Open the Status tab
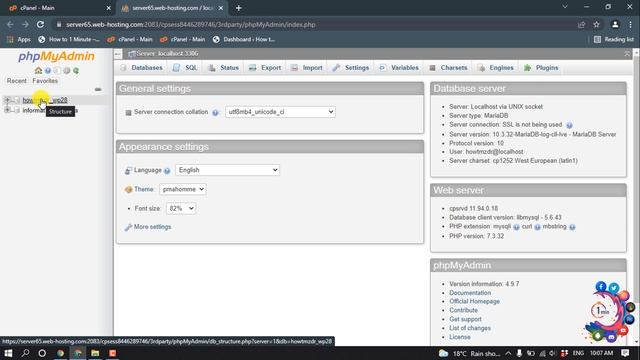The width and height of the screenshot is (640, 360). click(x=223, y=68)
